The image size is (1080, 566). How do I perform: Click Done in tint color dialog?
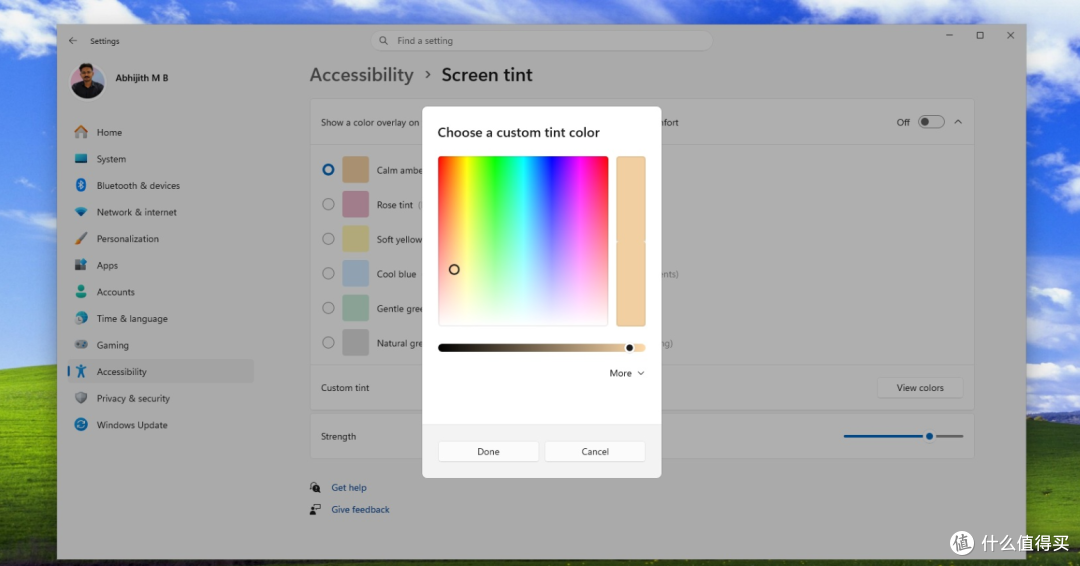click(x=488, y=451)
